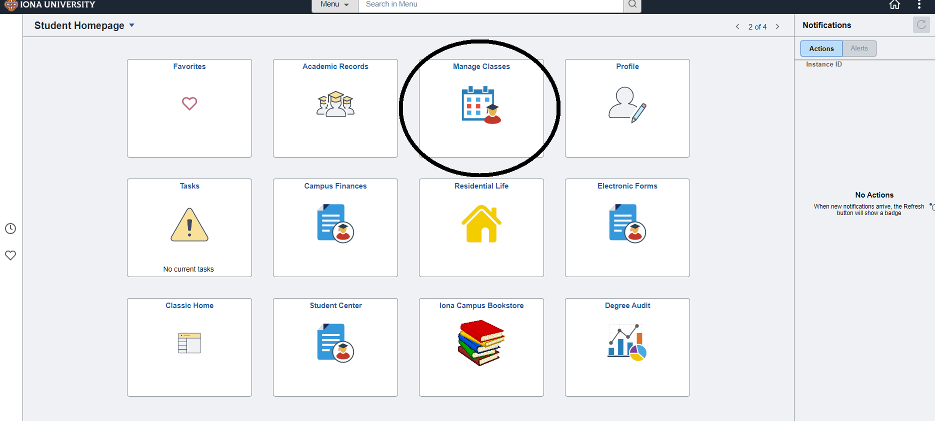Image resolution: width=936 pixels, height=422 pixels.
Task: Open the Student Center tile
Action: tap(335, 345)
